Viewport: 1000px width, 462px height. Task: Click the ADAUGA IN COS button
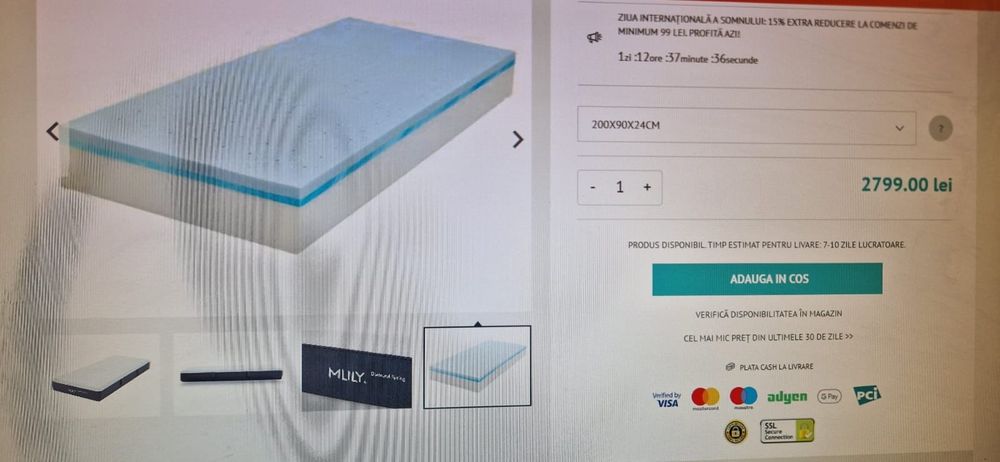pyautogui.click(x=767, y=279)
